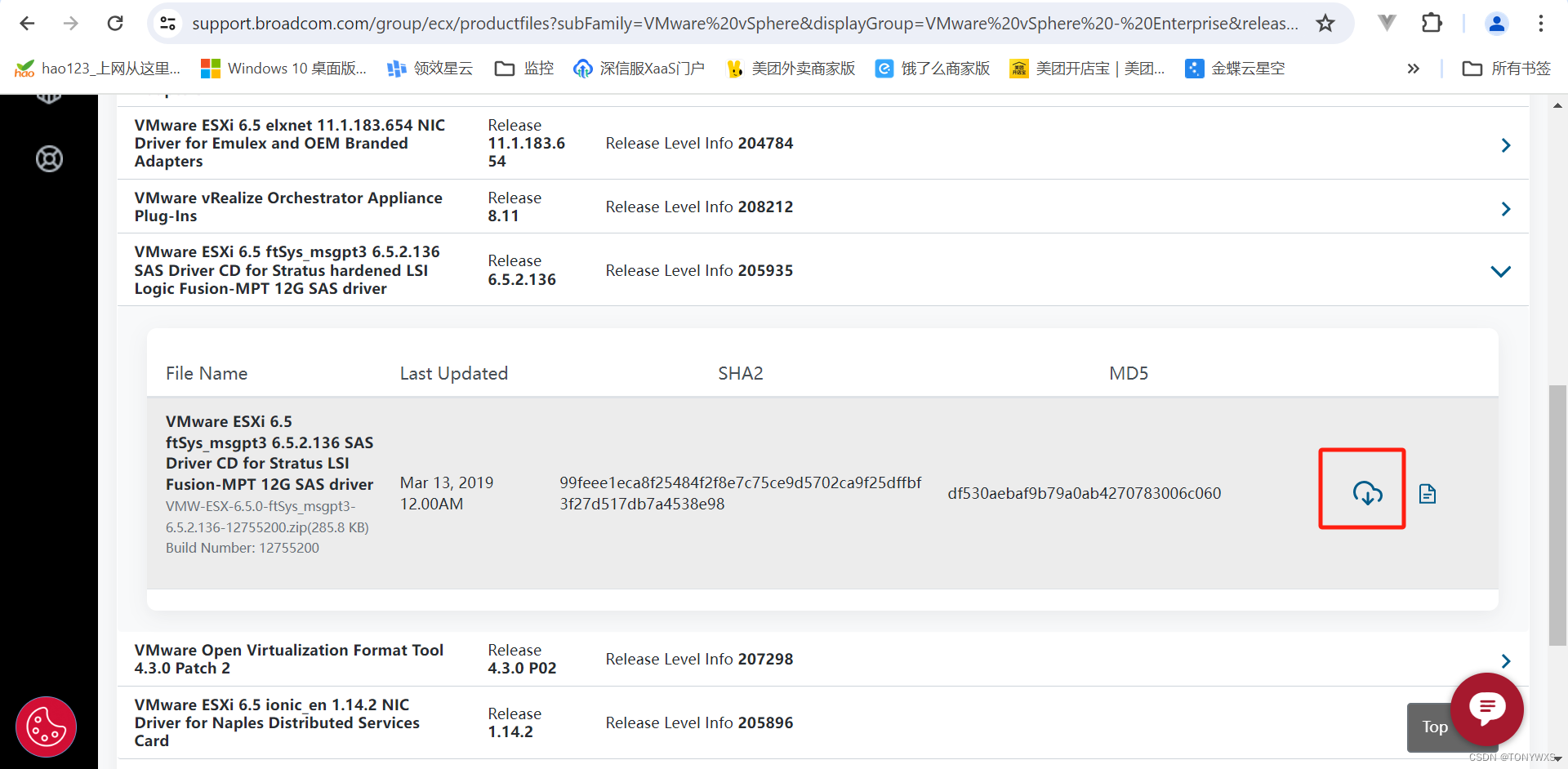Click the address bar URL field
This screenshot has width=1568, height=769.
[745, 24]
